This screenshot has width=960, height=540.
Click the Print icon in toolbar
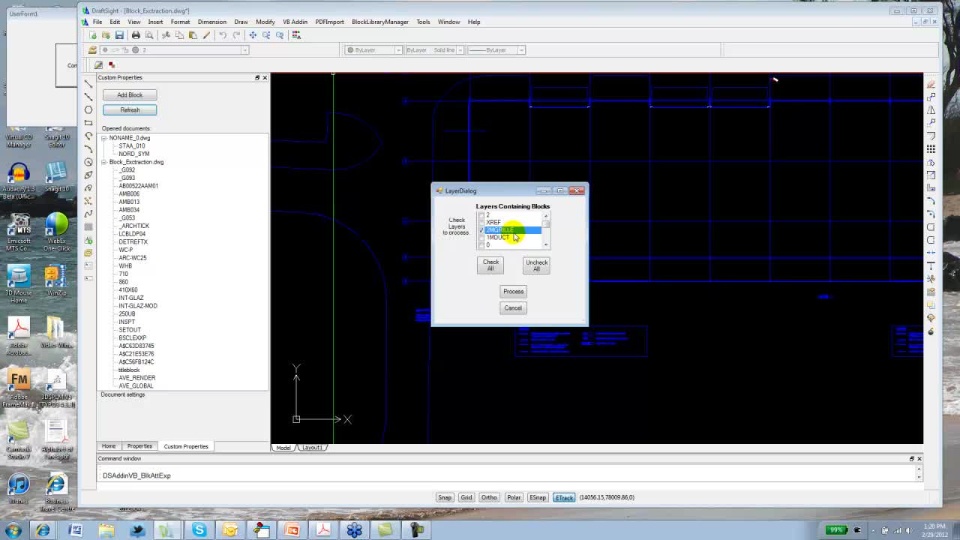click(136, 35)
